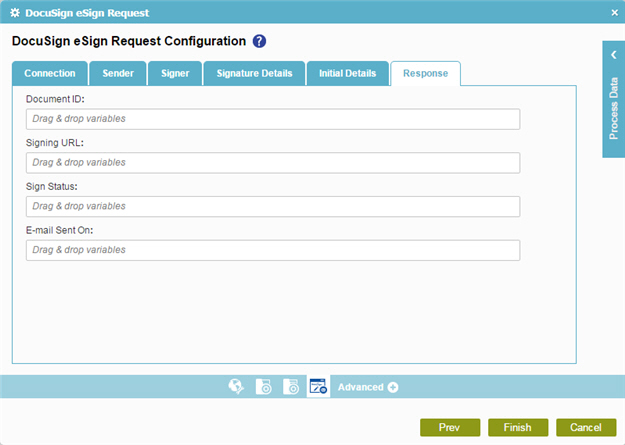Screen dimensions: 625x445
Task: Go to Signature Details tab
Action: [254, 73]
